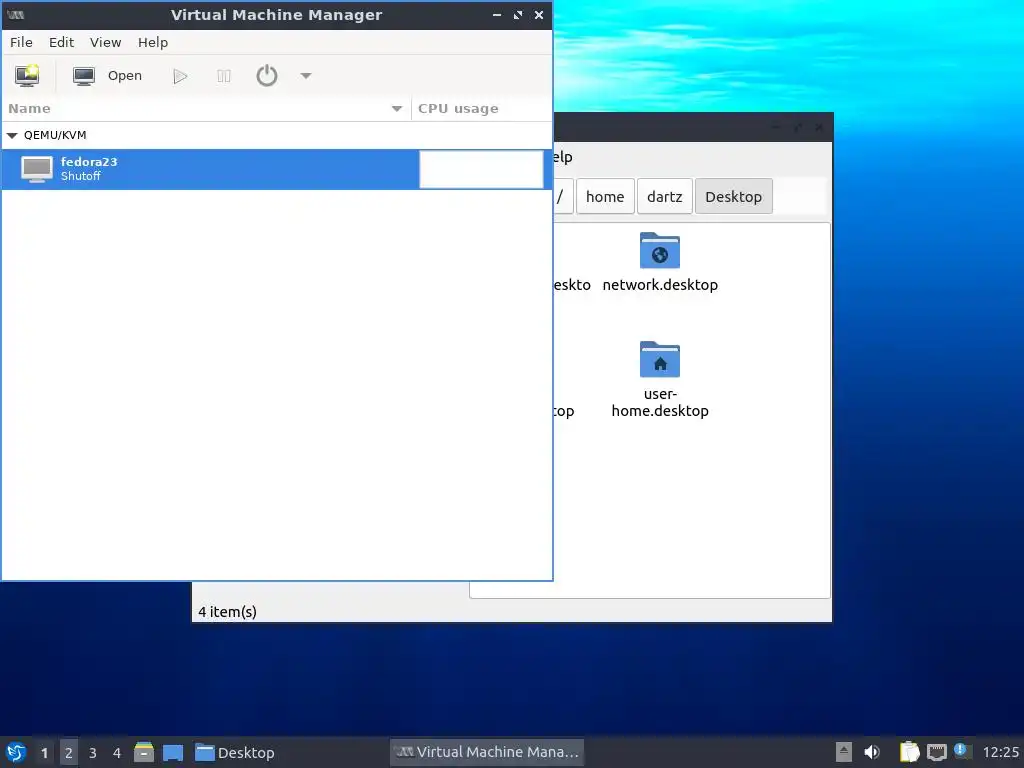Click the Virtual Machine Manager titlebar app icon

tap(16, 15)
